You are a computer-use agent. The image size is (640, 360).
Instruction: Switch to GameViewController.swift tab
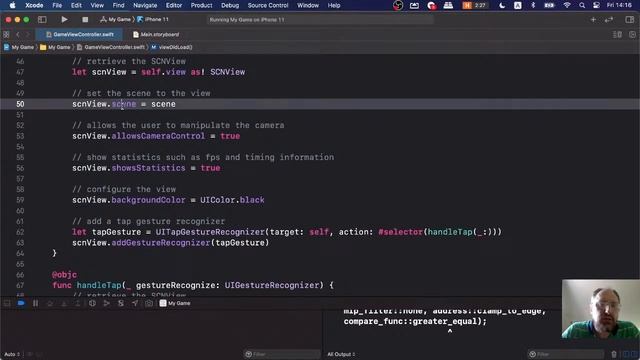pyautogui.click(x=79, y=35)
